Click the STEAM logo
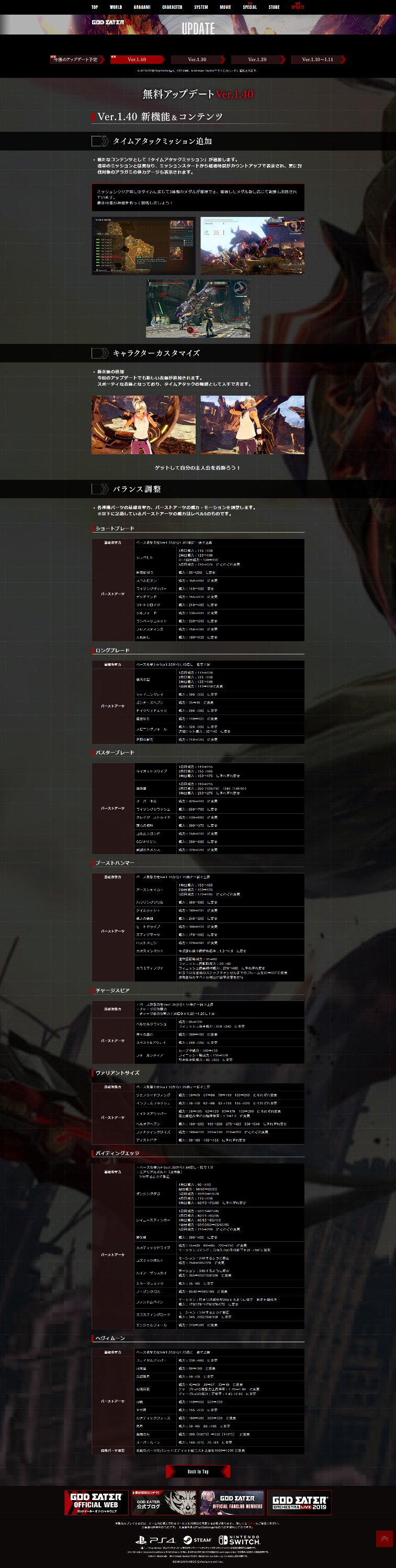 click(197, 1541)
